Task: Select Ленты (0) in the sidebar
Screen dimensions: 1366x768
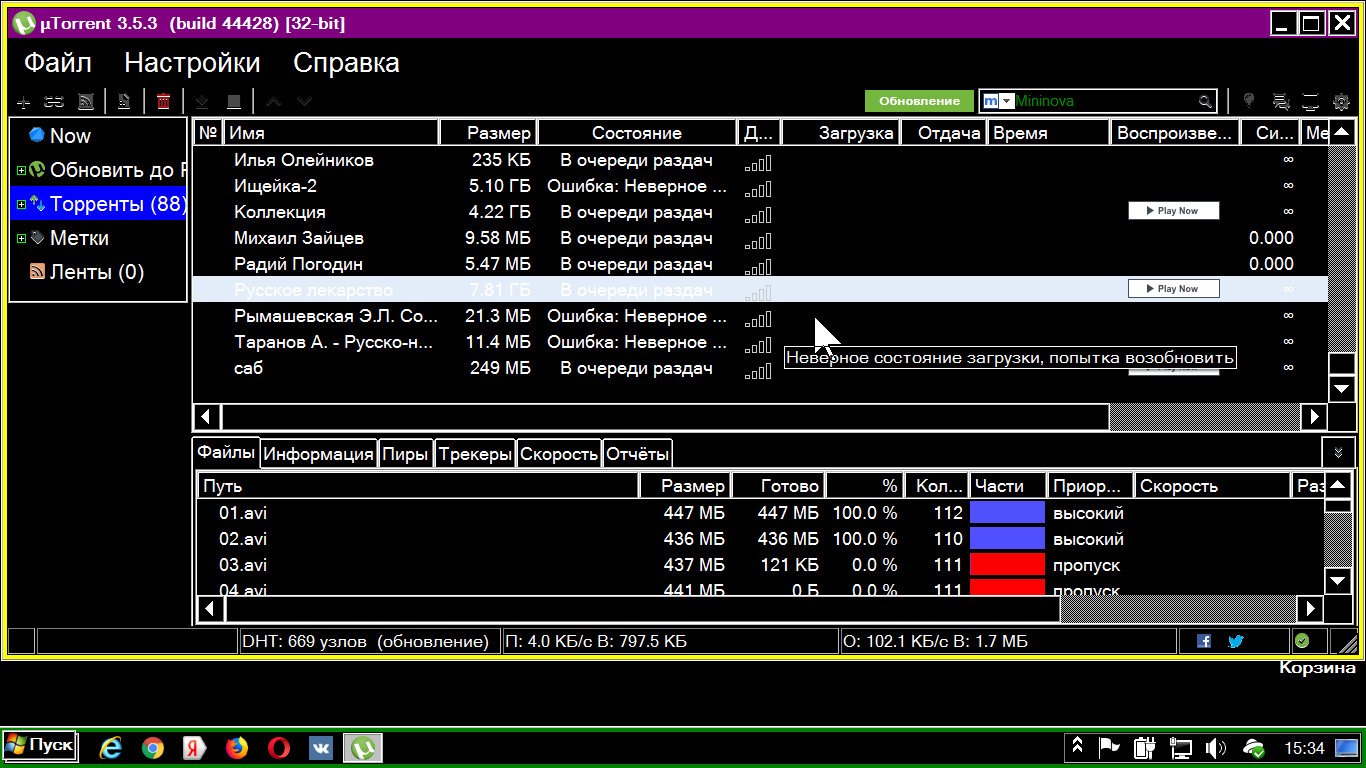Action: (97, 272)
